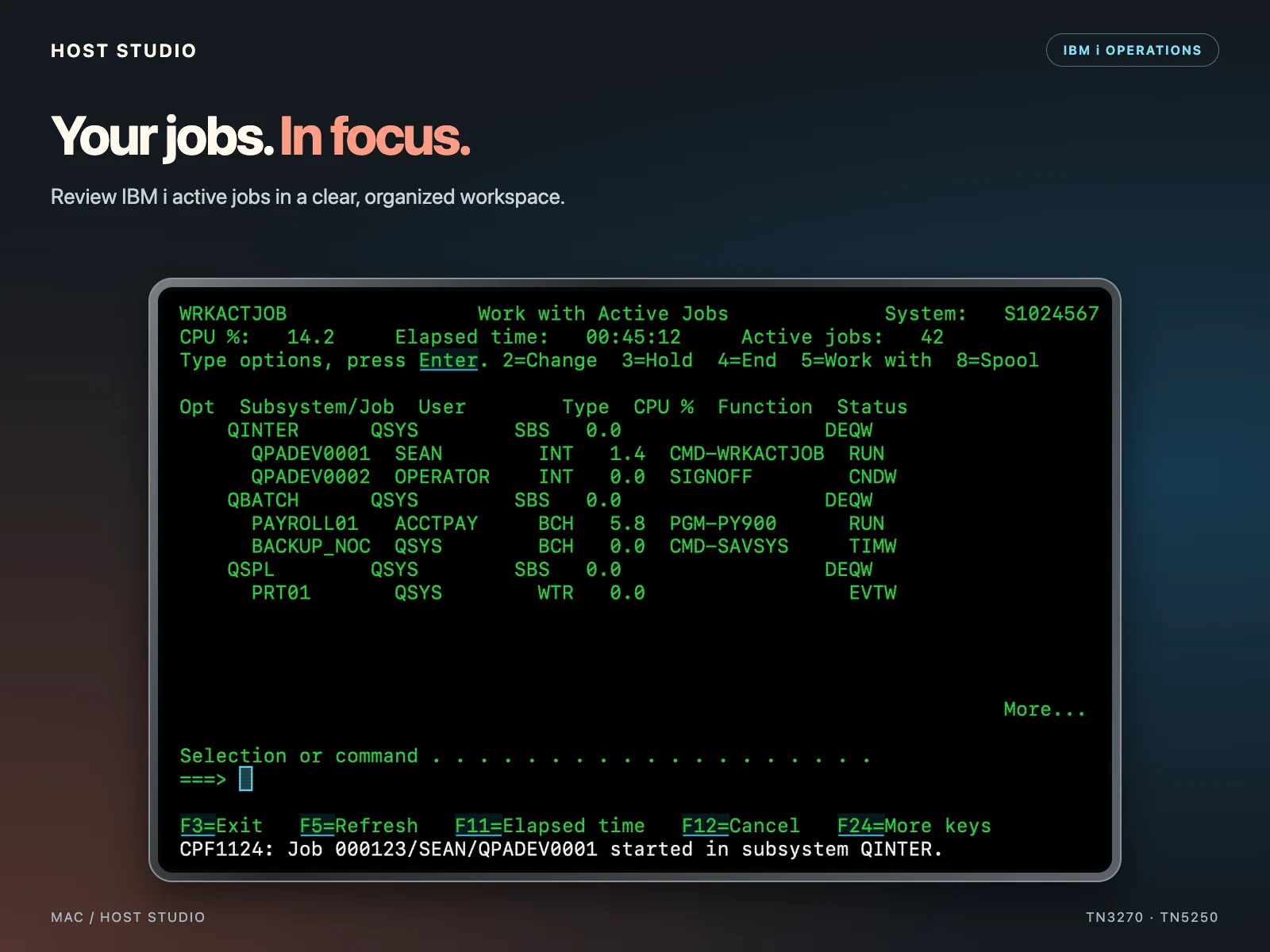Image resolution: width=1270 pixels, height=952 pixels.
Task: Click the 8=Spool option text
Action: point(997,360)
